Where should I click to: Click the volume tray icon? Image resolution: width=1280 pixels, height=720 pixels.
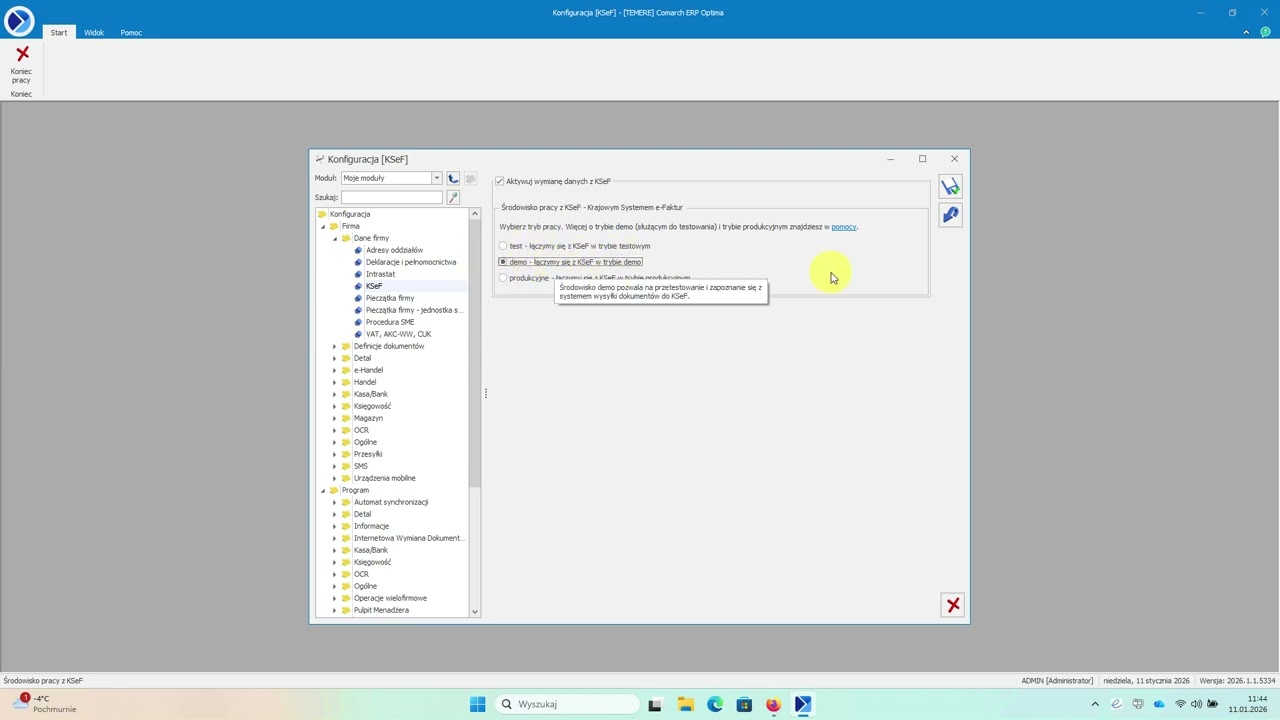coord(1197,704)
